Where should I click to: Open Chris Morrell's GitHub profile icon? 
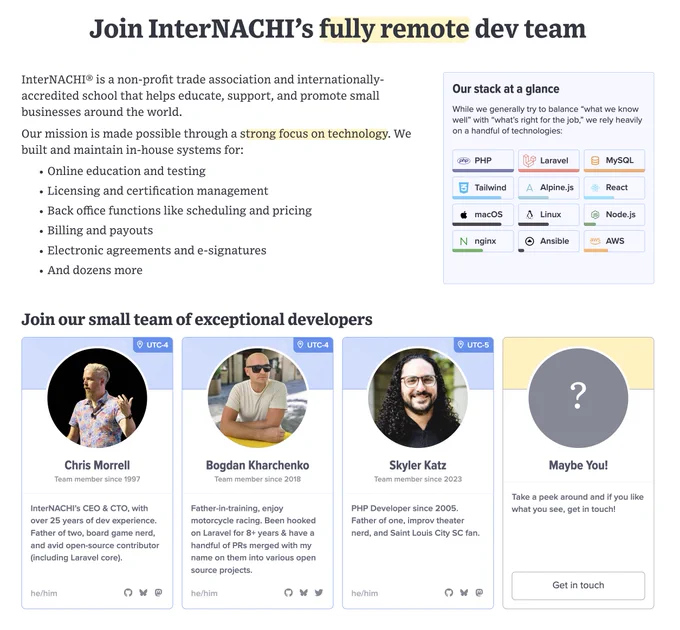tap(128, 593)
